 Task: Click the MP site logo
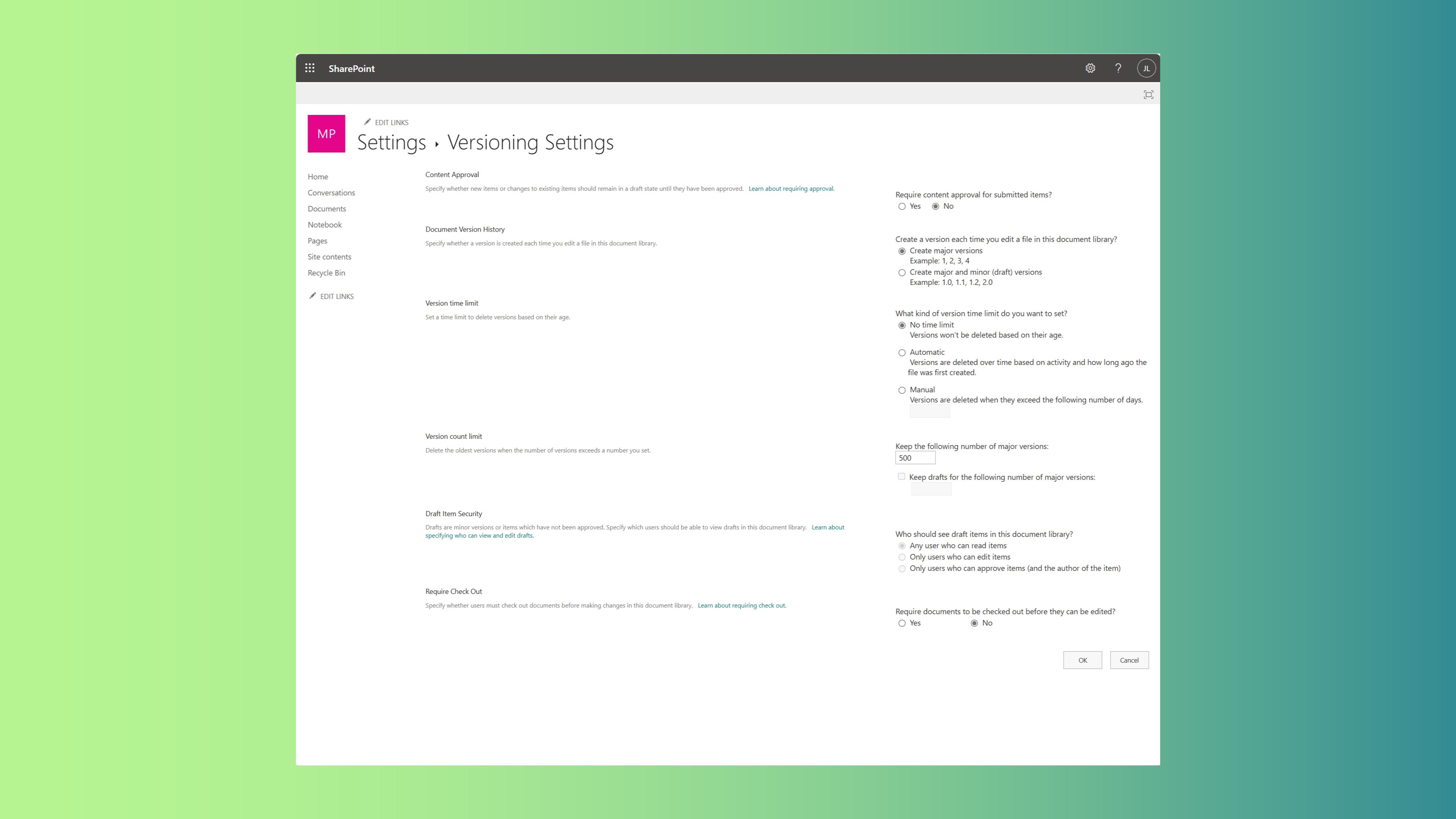(x=326, y=133)
